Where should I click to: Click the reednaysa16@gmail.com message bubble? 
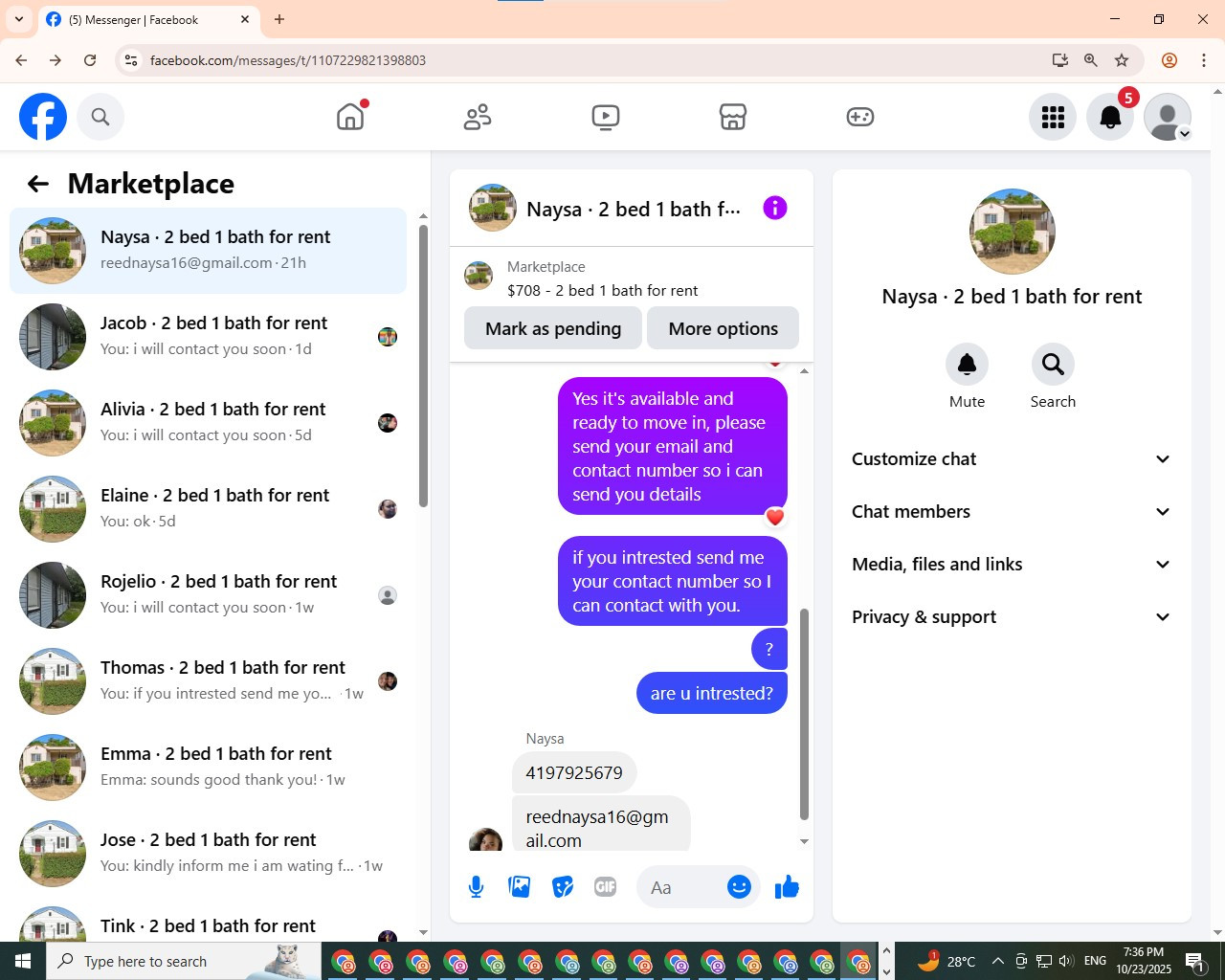pyautogui.click(x=601, y=824)
